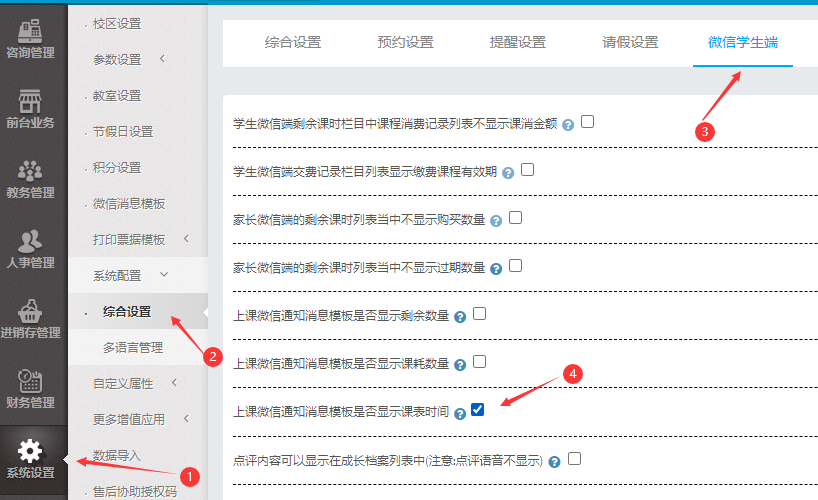Open 教室设置 in the side menu
This screenshot has height=500, width=818.
[117, 96]
